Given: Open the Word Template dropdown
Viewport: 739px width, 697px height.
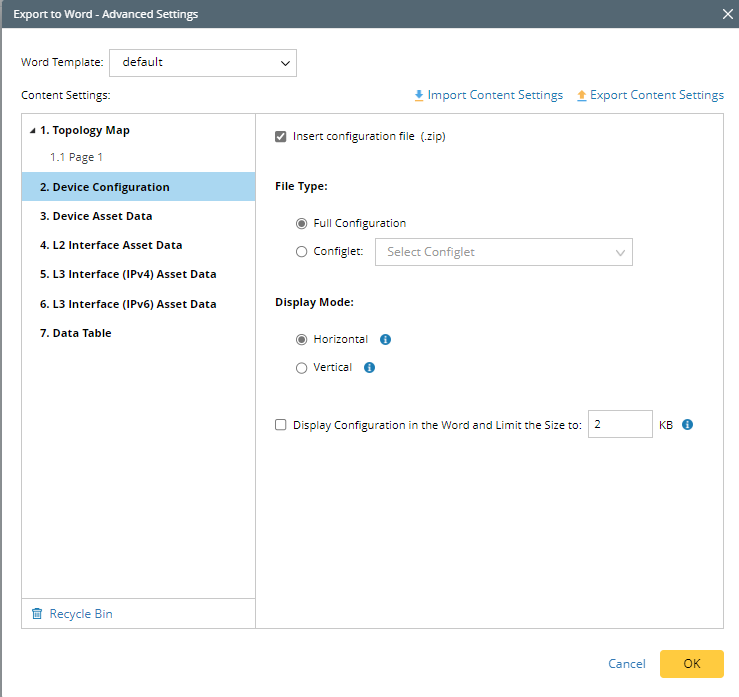Looking at the screenshot, I should click(x=203, y=62).
